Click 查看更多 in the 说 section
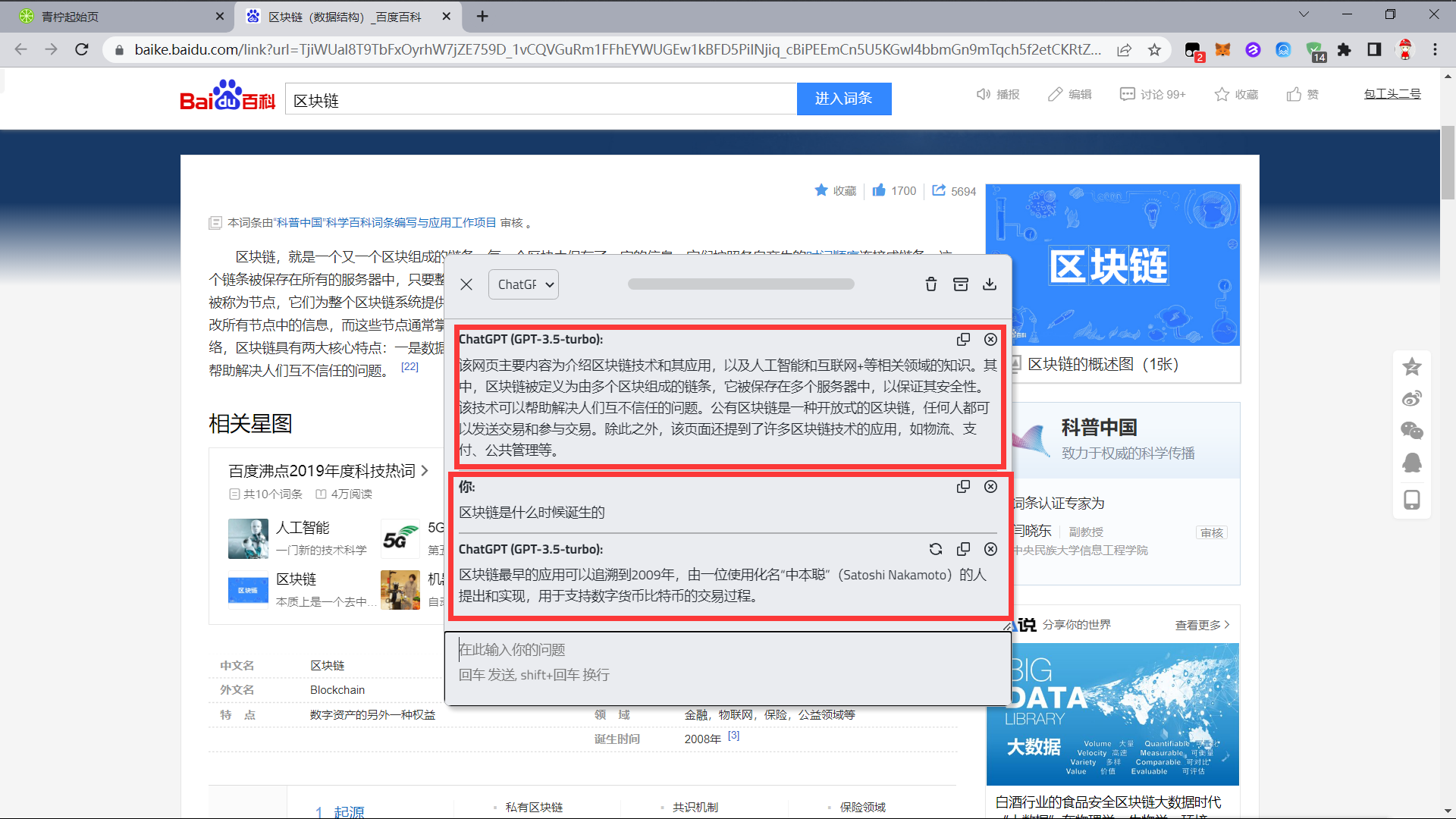 pos(1202,625)
